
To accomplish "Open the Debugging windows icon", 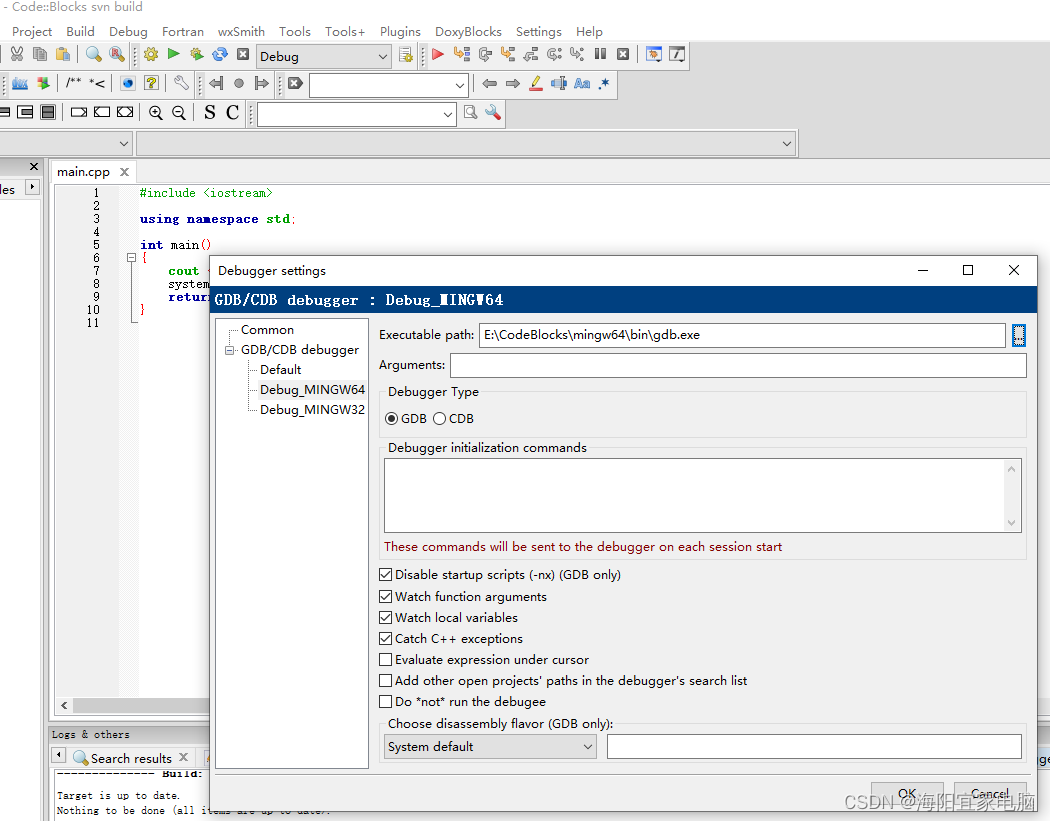I will pyautogui.click(x=654, y=54).
